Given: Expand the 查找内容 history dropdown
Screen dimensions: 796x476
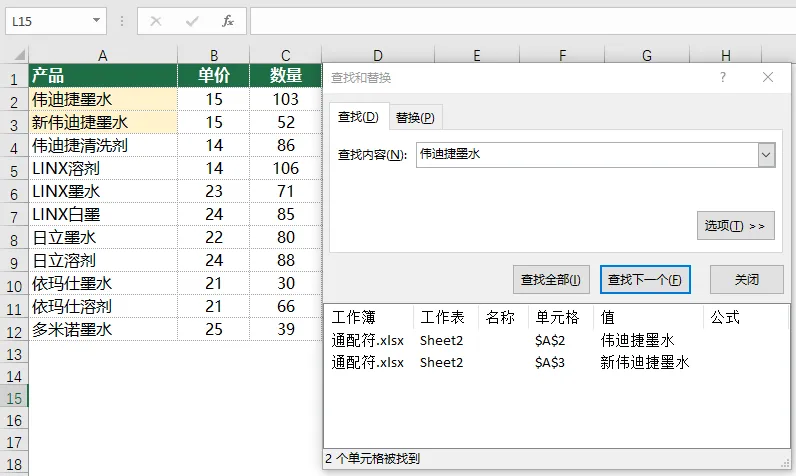Looking at the screenshot, I should point(767,155).
